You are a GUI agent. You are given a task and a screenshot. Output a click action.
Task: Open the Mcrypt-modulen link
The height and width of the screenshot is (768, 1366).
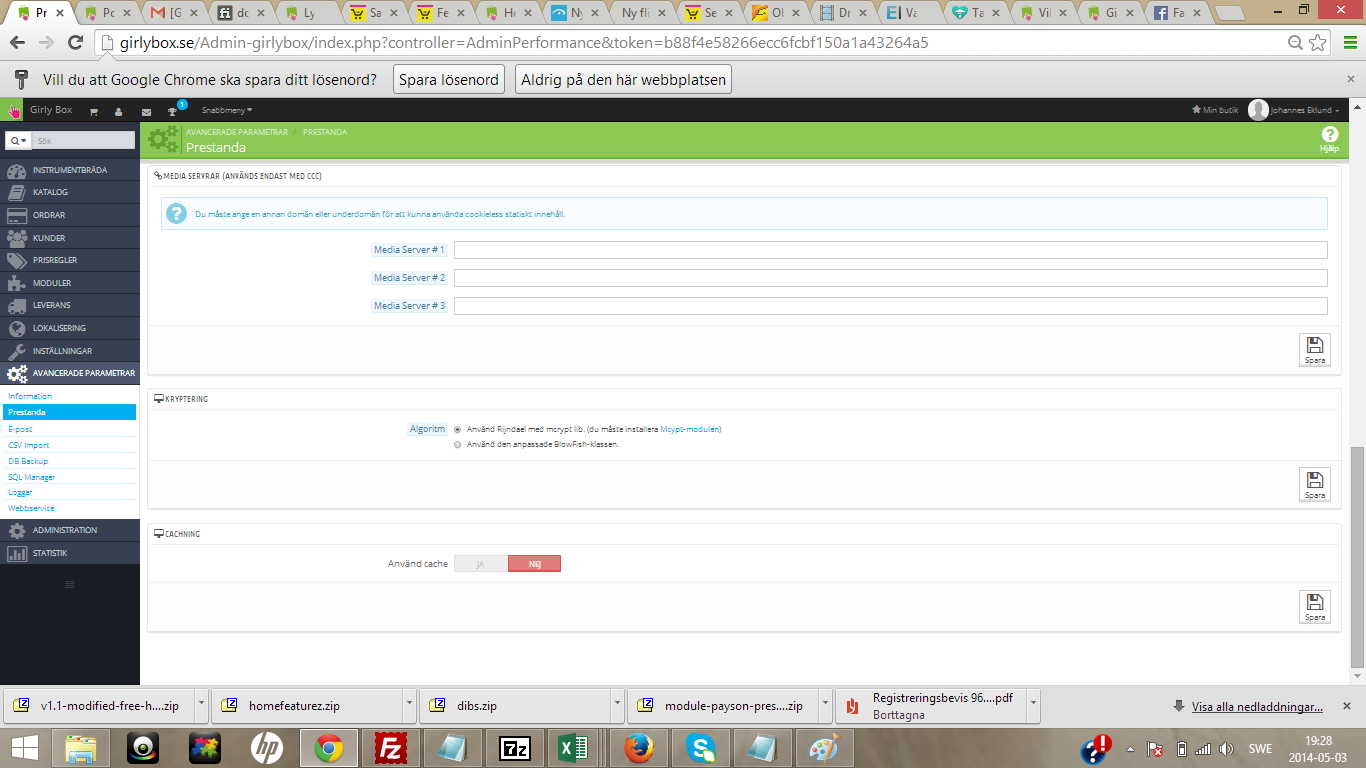tap(690, 429)
